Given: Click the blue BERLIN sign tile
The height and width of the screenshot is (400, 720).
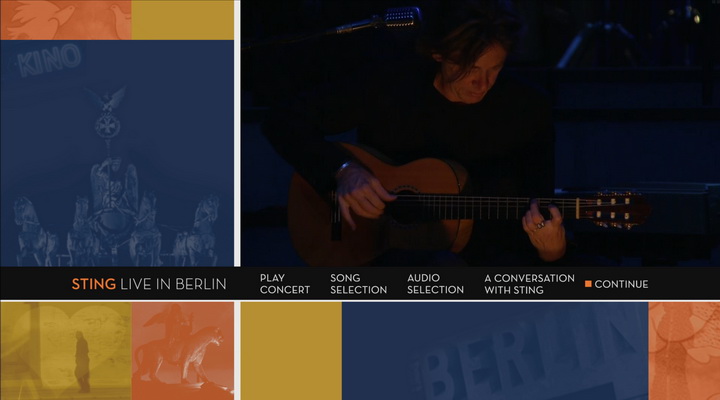Looking at the screenshot, I should (x=495, y=351).
